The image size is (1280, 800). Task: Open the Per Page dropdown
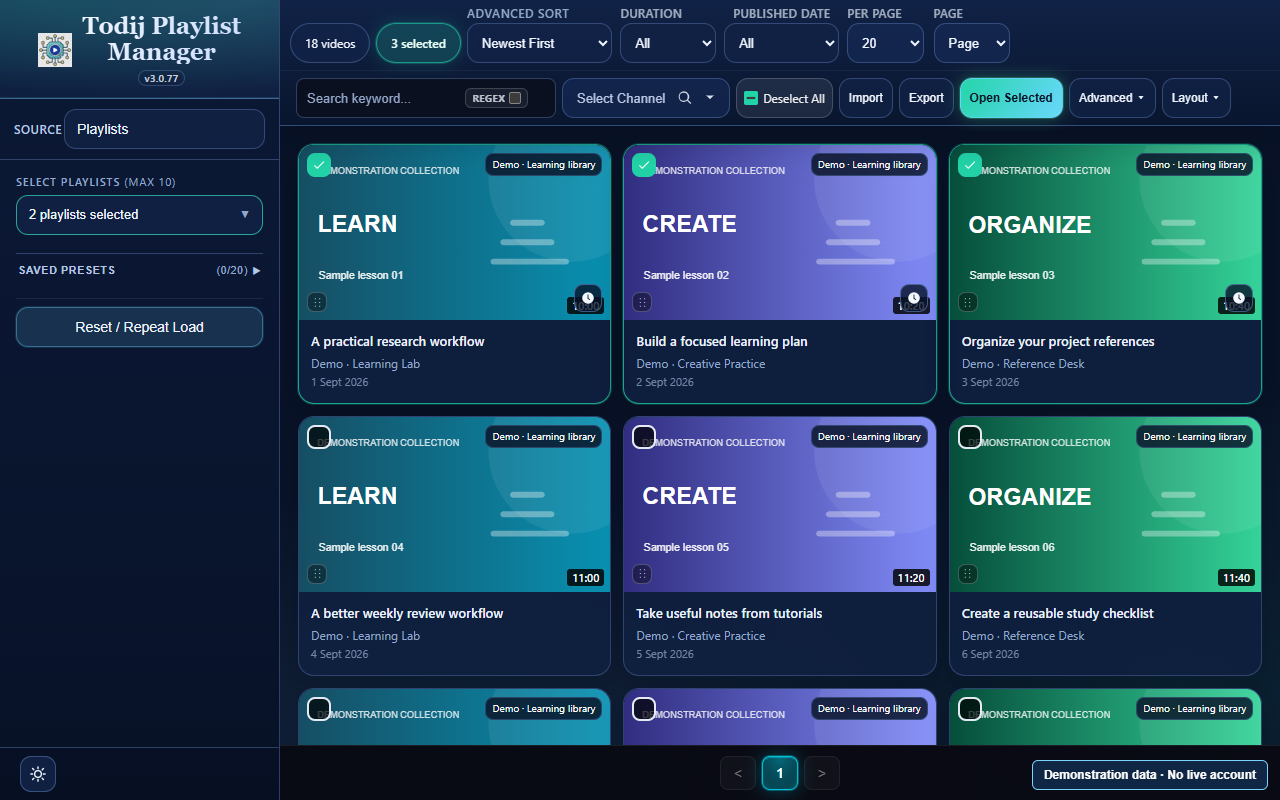point(885,43)
